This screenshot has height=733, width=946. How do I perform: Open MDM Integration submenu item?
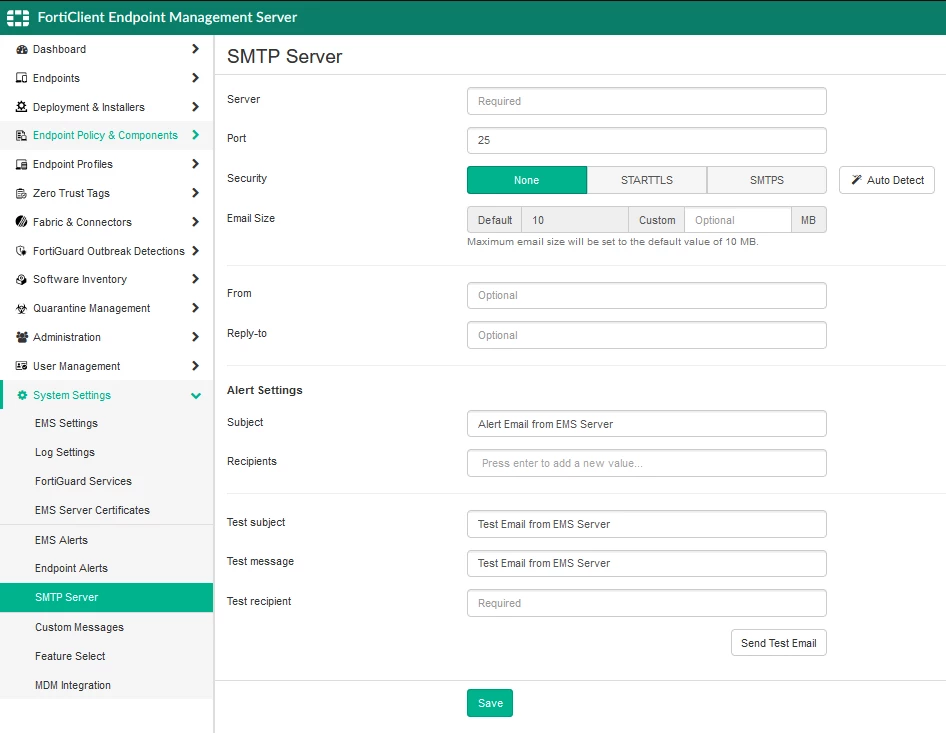(x=106, y=685)
